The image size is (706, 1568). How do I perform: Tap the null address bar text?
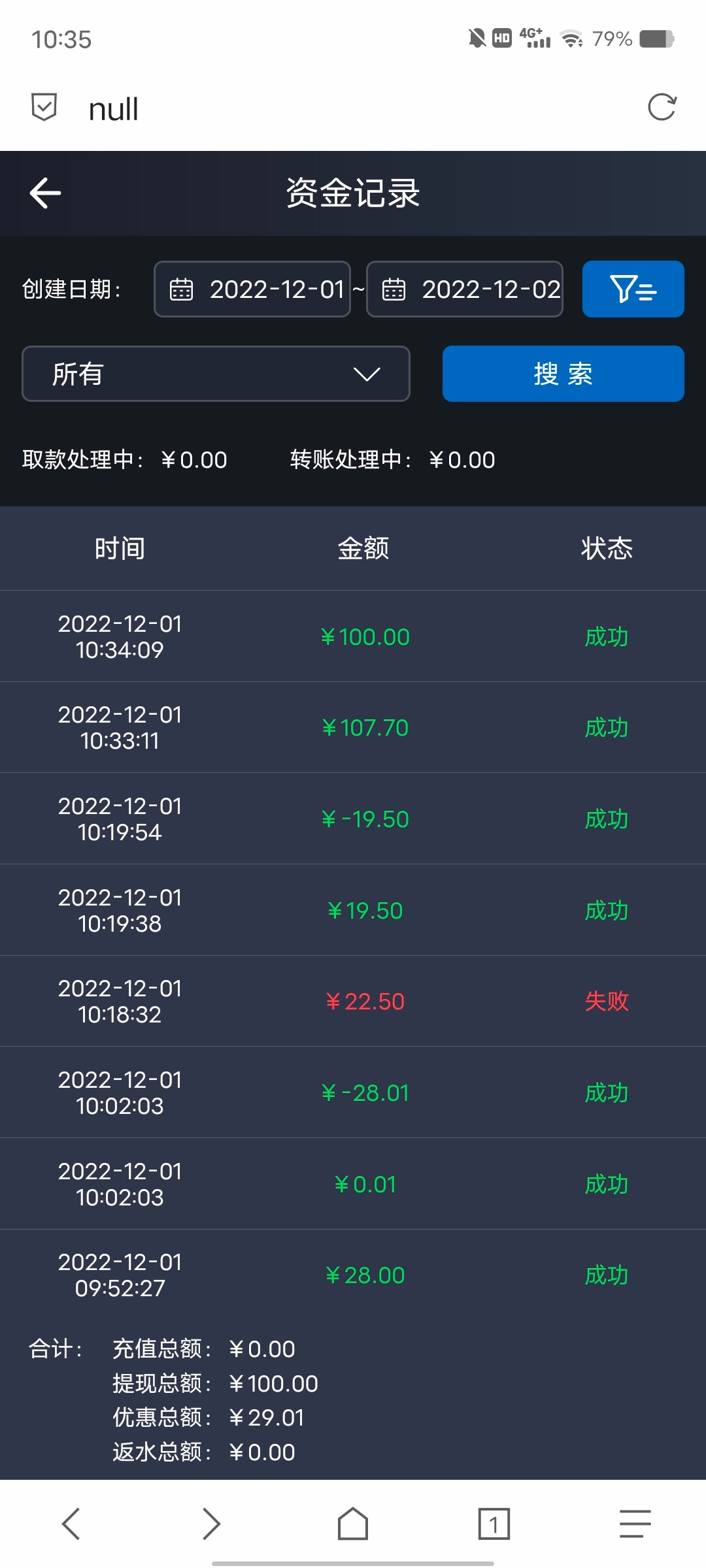point(114,109)
